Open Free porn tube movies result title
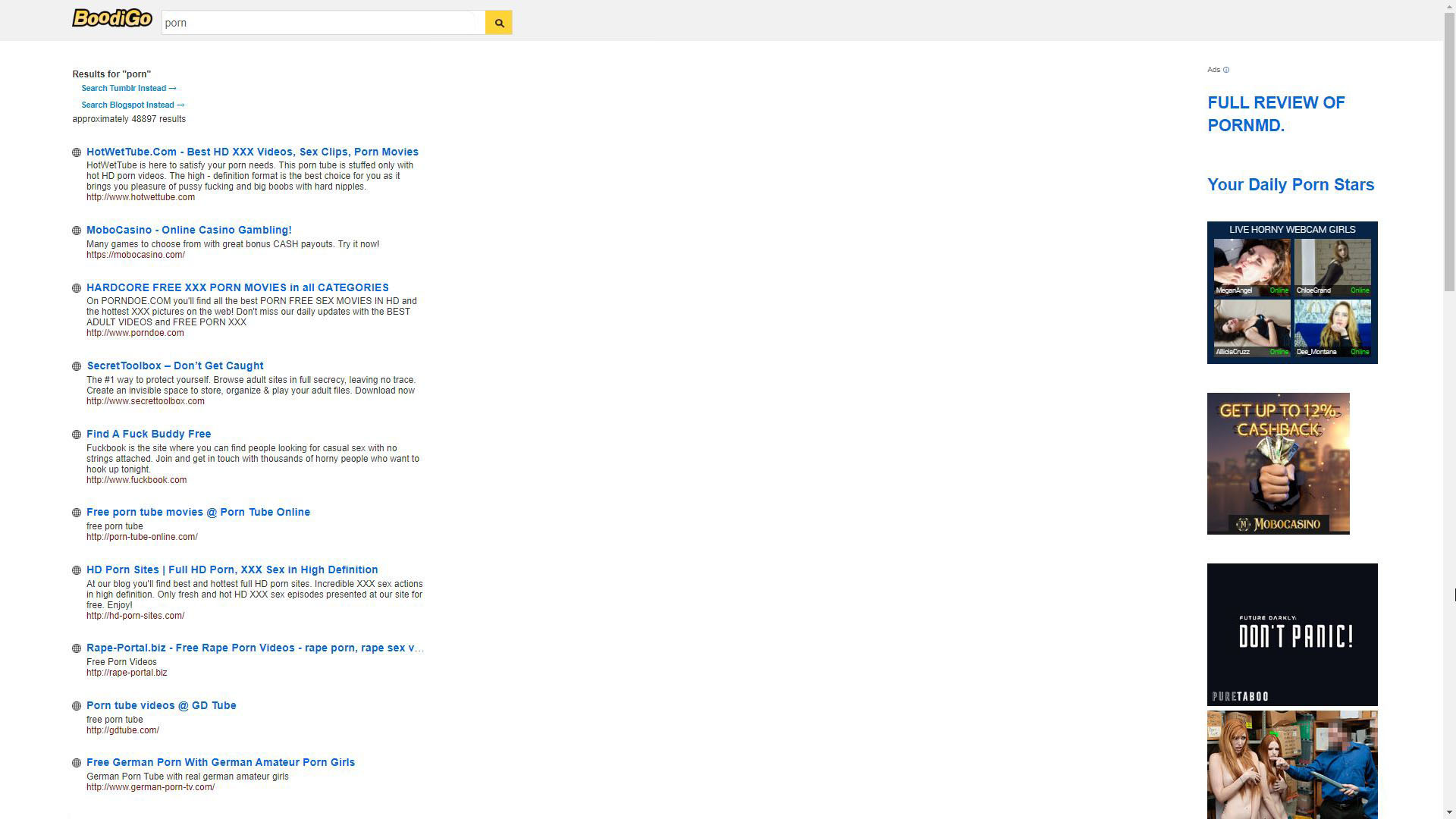This screenshot has height=819, width=1456. point(198,512)
